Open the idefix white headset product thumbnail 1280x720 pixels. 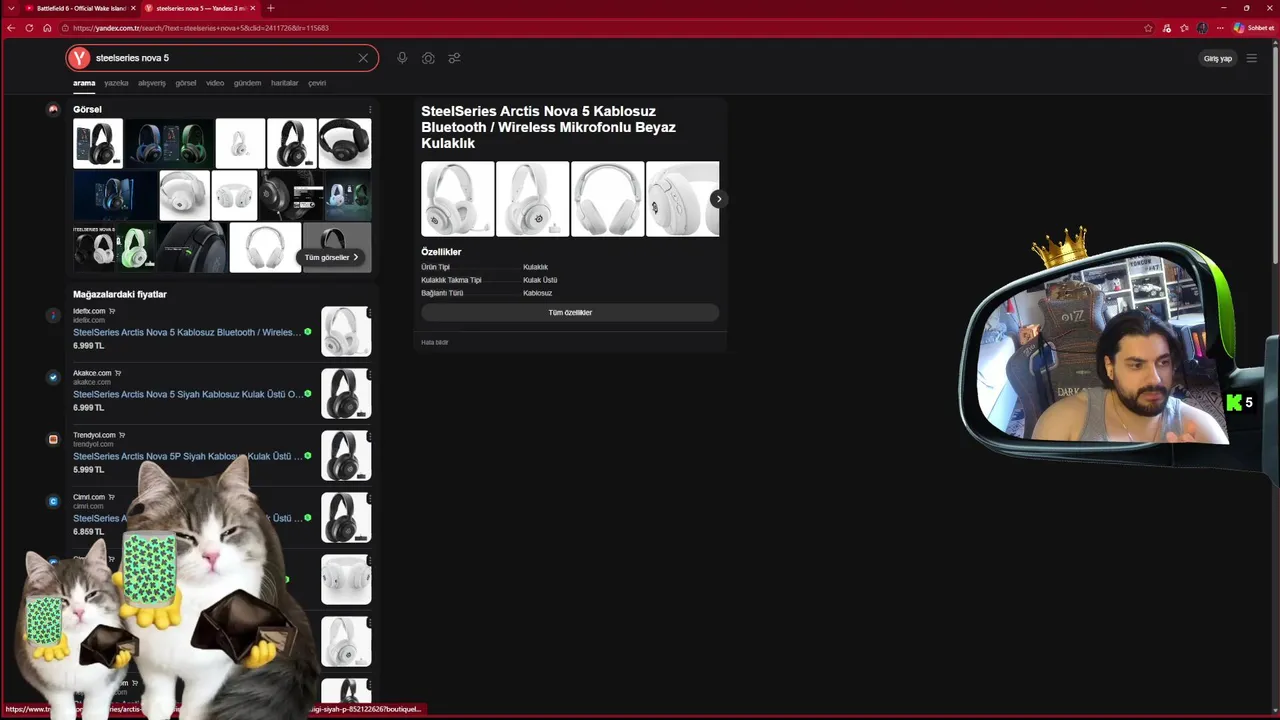click(346, 331)
